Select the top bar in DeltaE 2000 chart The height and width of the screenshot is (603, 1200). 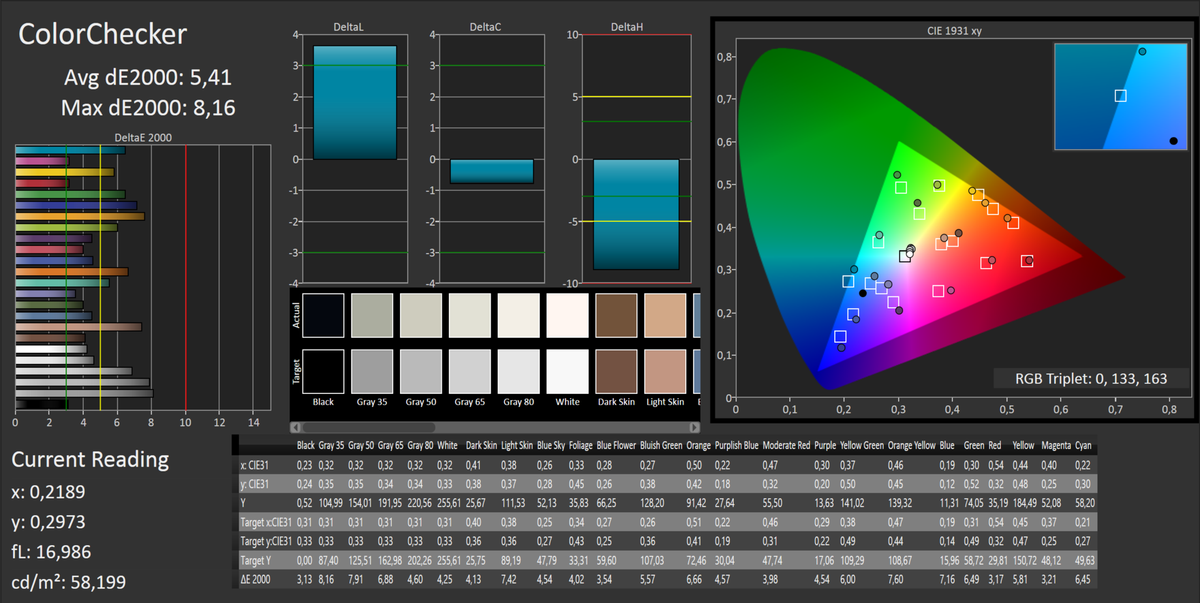tap(70, 151)
